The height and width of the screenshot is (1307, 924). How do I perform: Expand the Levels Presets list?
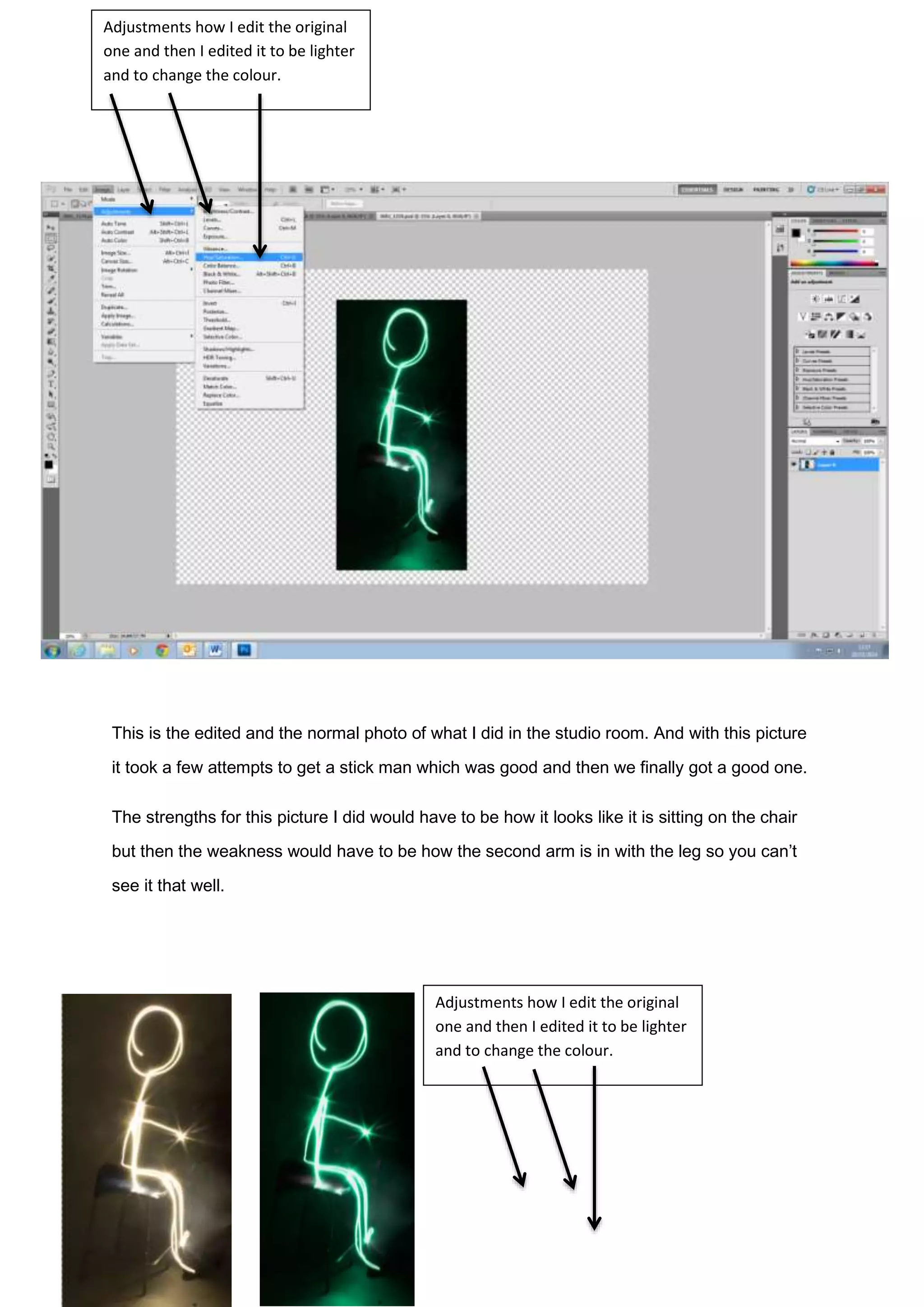pos(798,352)
